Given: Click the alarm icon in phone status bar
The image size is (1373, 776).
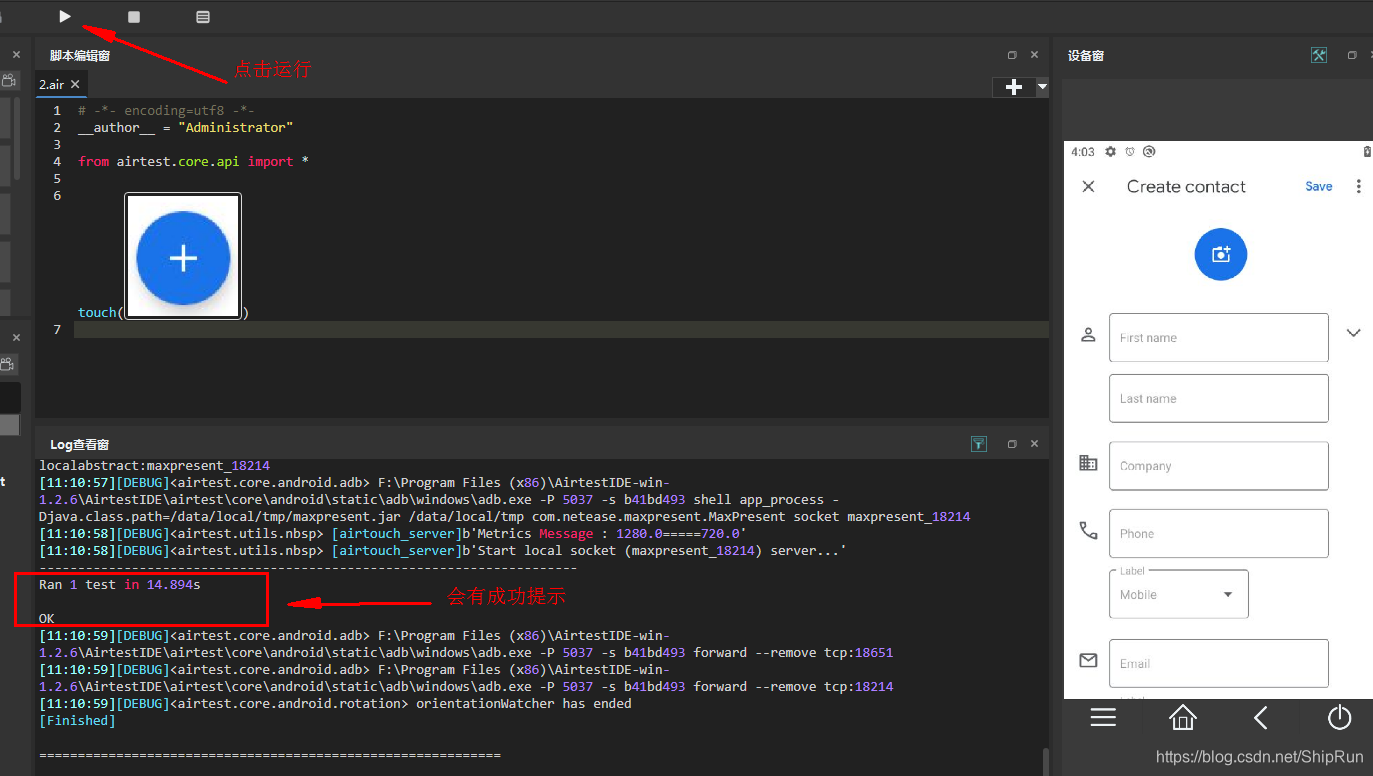Looking at the screenshot, I should click(x=1130, y=152).
